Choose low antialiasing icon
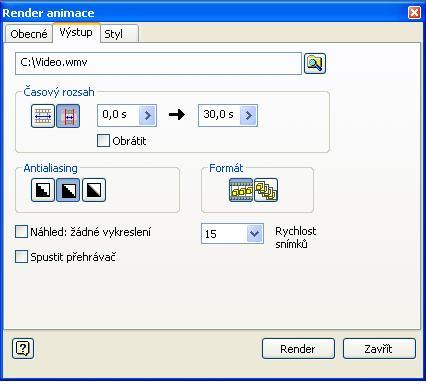Viewport: 426px width, 385px height. point(68,190)
